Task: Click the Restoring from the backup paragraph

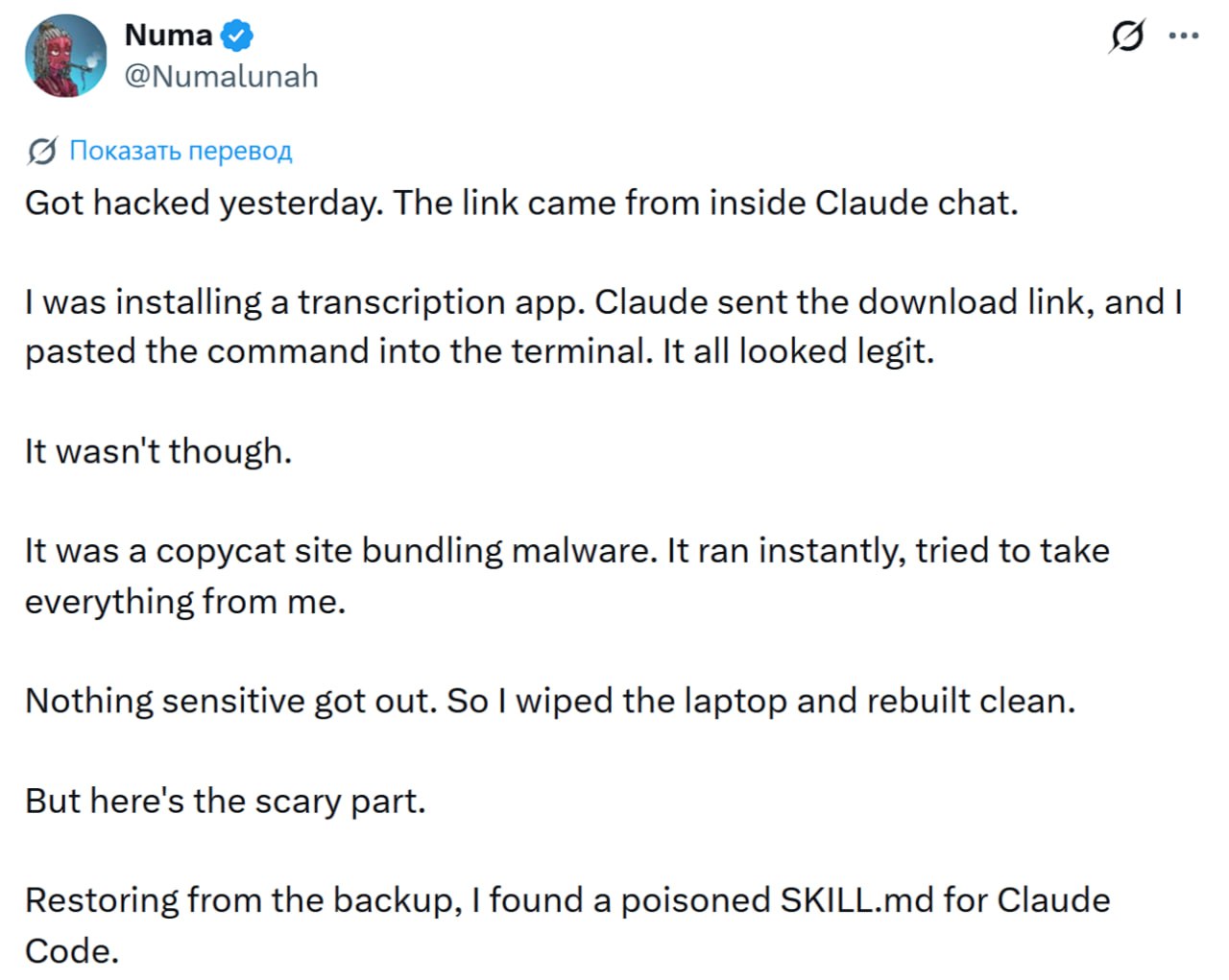Action: [x=566, y=925]
